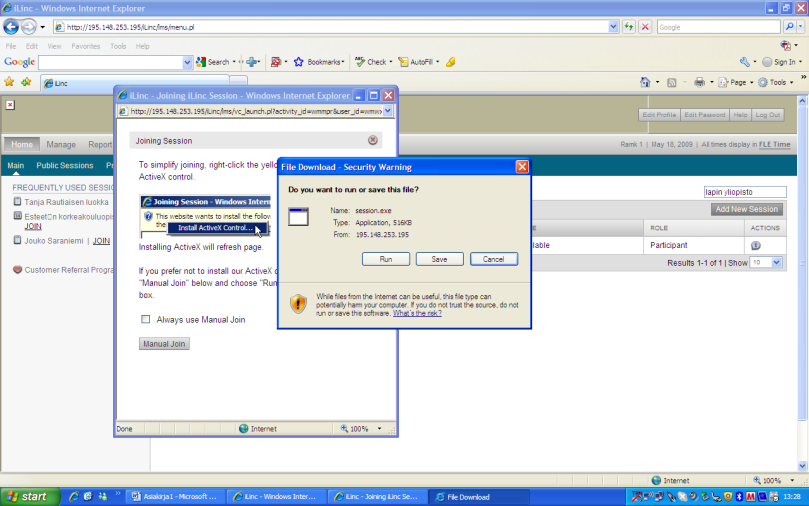Select the Public Sessions sub-tab
Image resolution: width=809 pixels, height=506 pixels.
tap(64, 166)
